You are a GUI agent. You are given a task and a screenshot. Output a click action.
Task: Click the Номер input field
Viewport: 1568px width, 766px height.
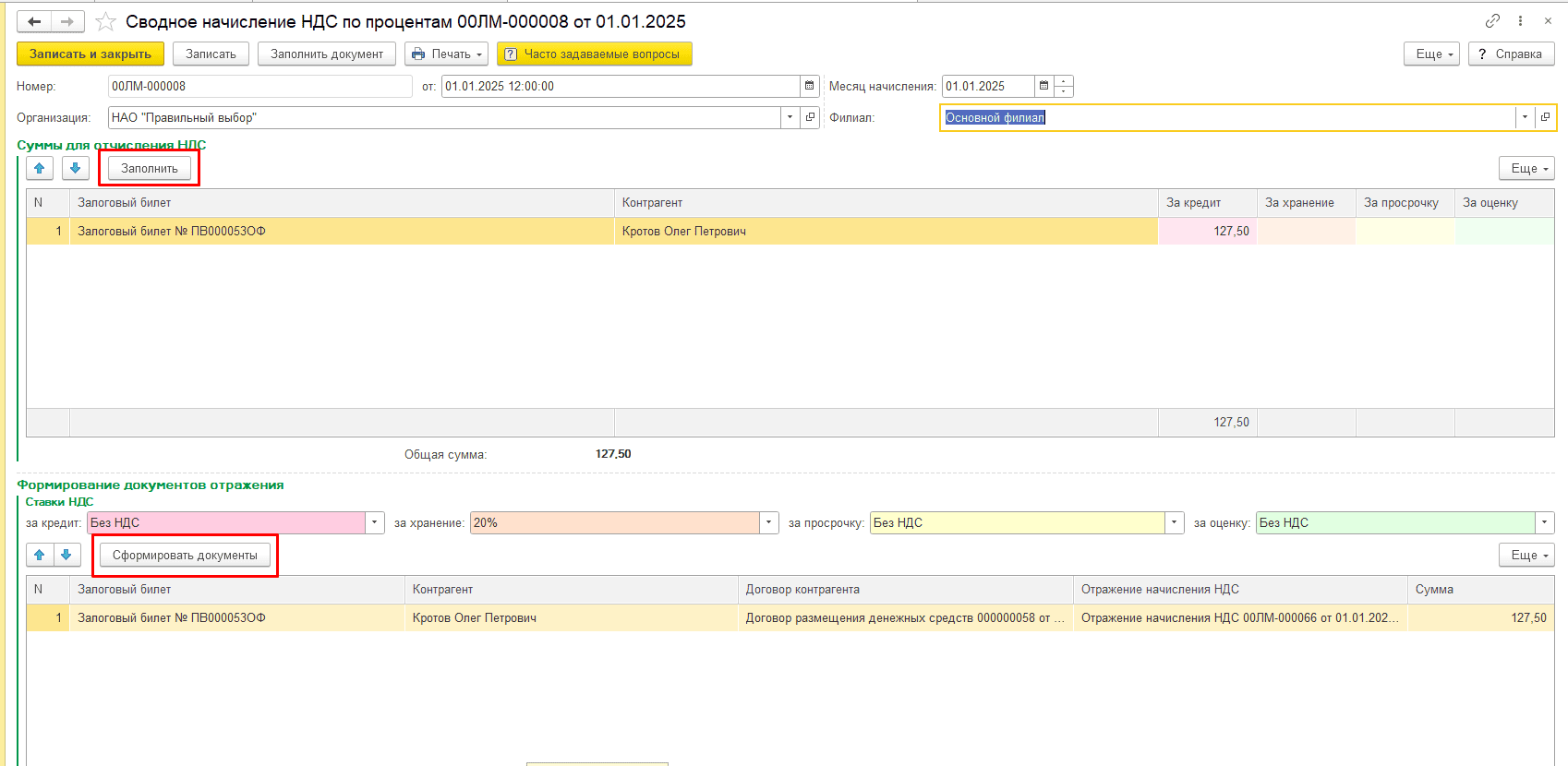click(x=259, y=86)
